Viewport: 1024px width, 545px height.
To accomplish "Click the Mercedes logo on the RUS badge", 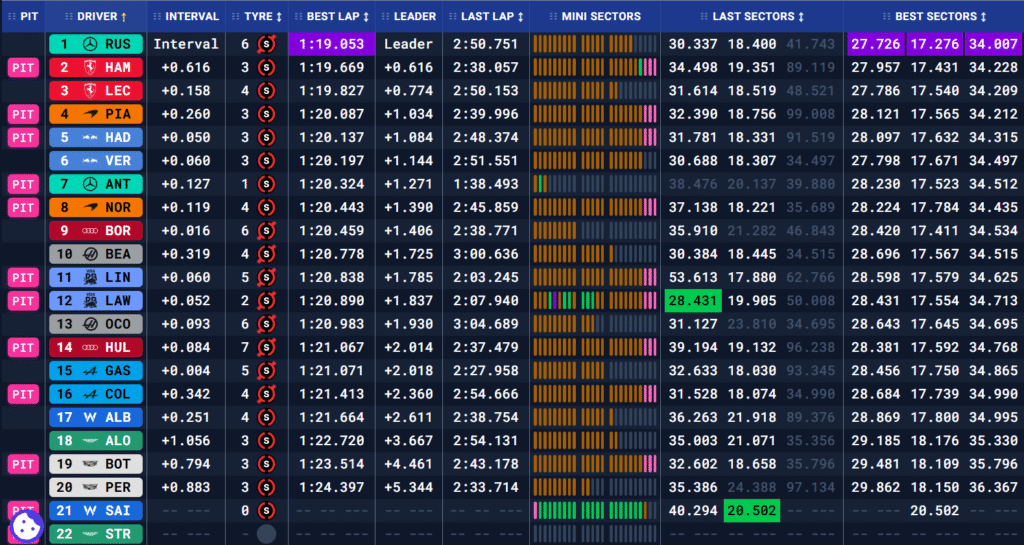I will (90, 44).
